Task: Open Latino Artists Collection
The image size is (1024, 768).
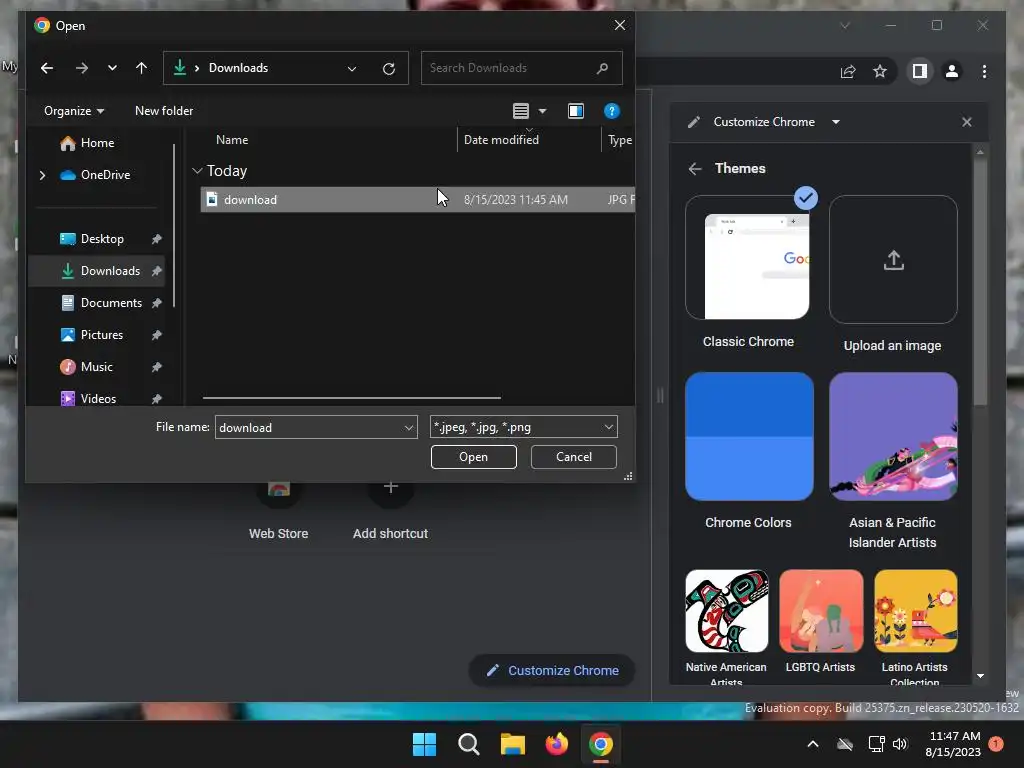Action: pyautogui.click(x=916, y=611)
